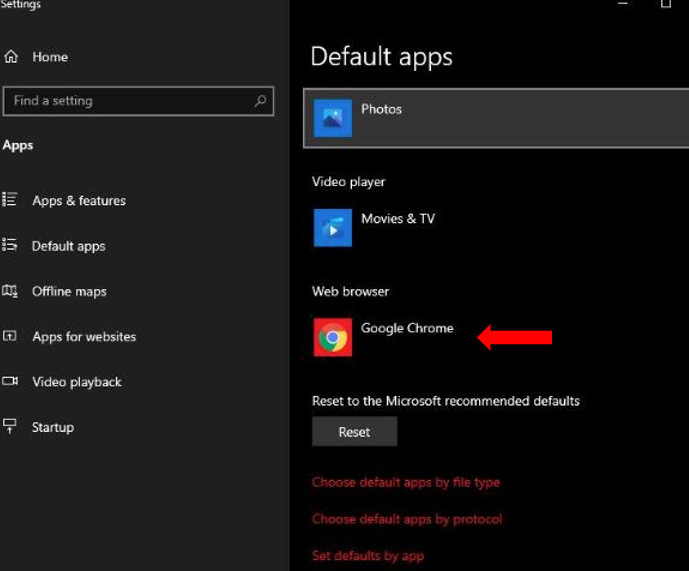Viewport: 689px width, 571px height.
Task: Click the Photos app icon
Action: tap(333, 118)
